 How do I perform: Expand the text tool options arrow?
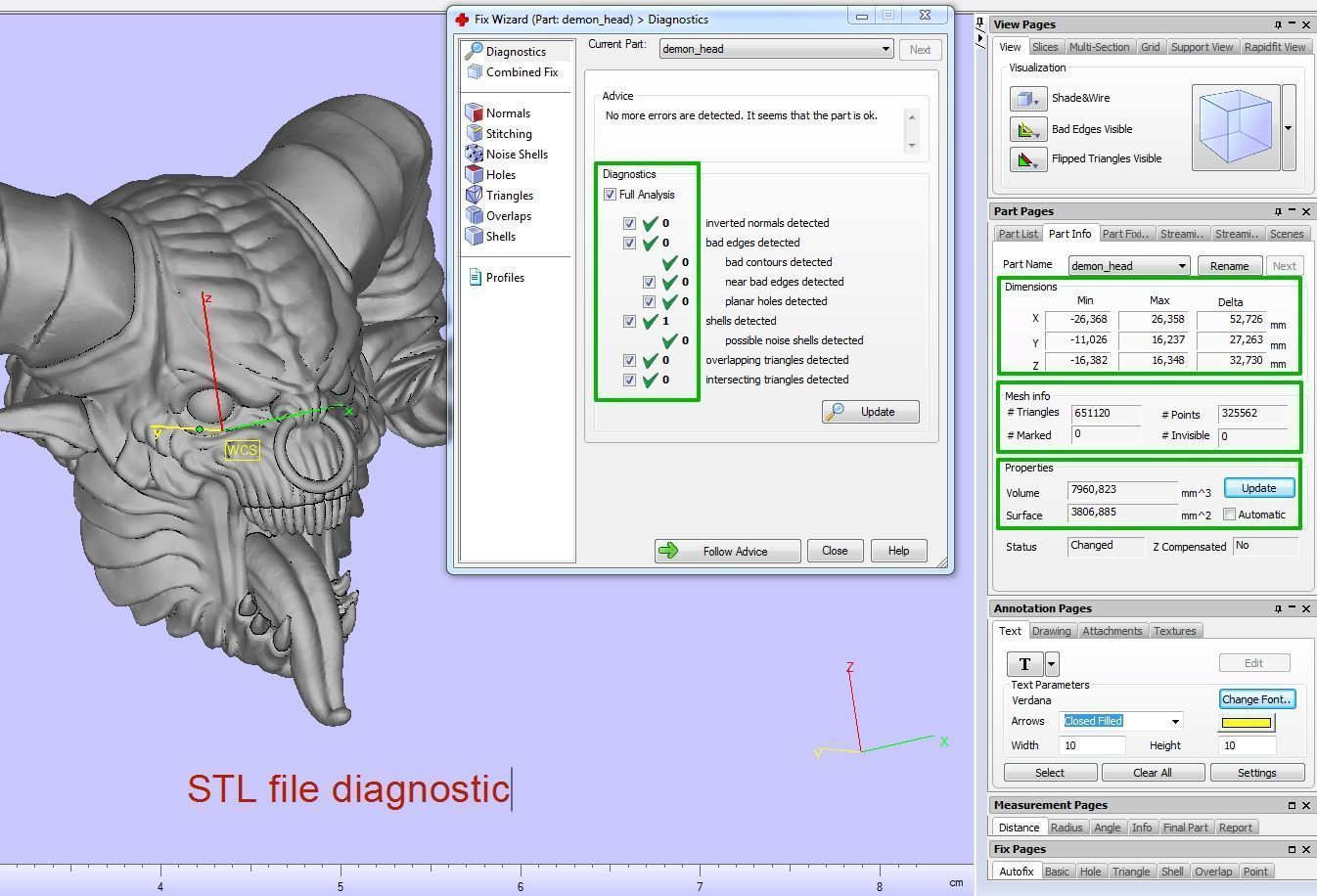(x=1051, y=664)
